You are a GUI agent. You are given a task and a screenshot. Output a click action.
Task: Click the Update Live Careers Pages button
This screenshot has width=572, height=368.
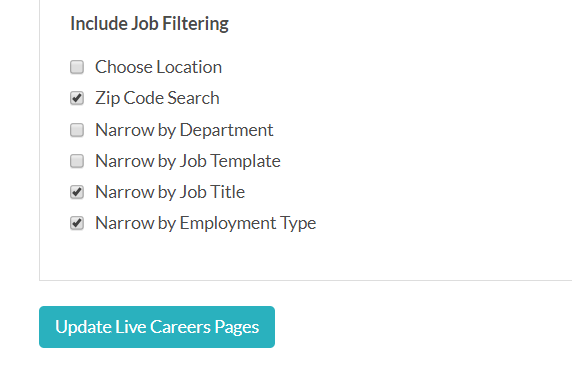click(157, 327)
